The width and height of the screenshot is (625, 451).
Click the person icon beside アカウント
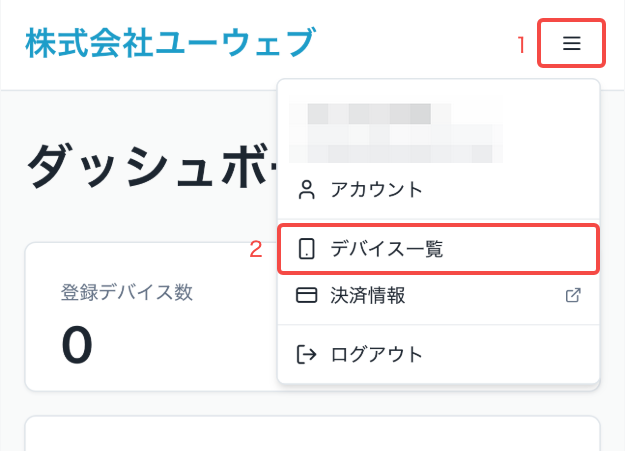click(307, 189)
